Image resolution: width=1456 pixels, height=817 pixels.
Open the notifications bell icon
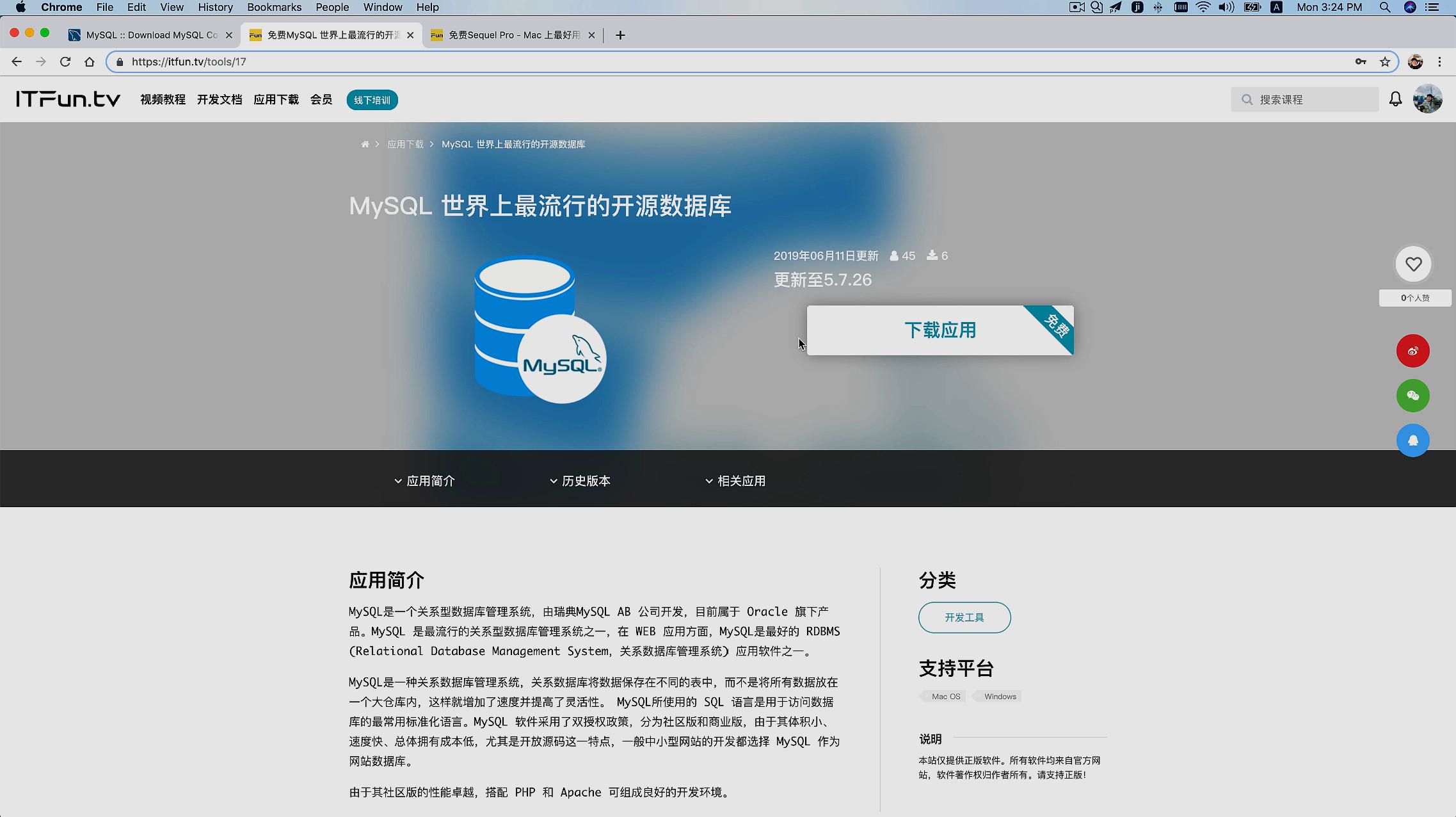point(1395,99)
